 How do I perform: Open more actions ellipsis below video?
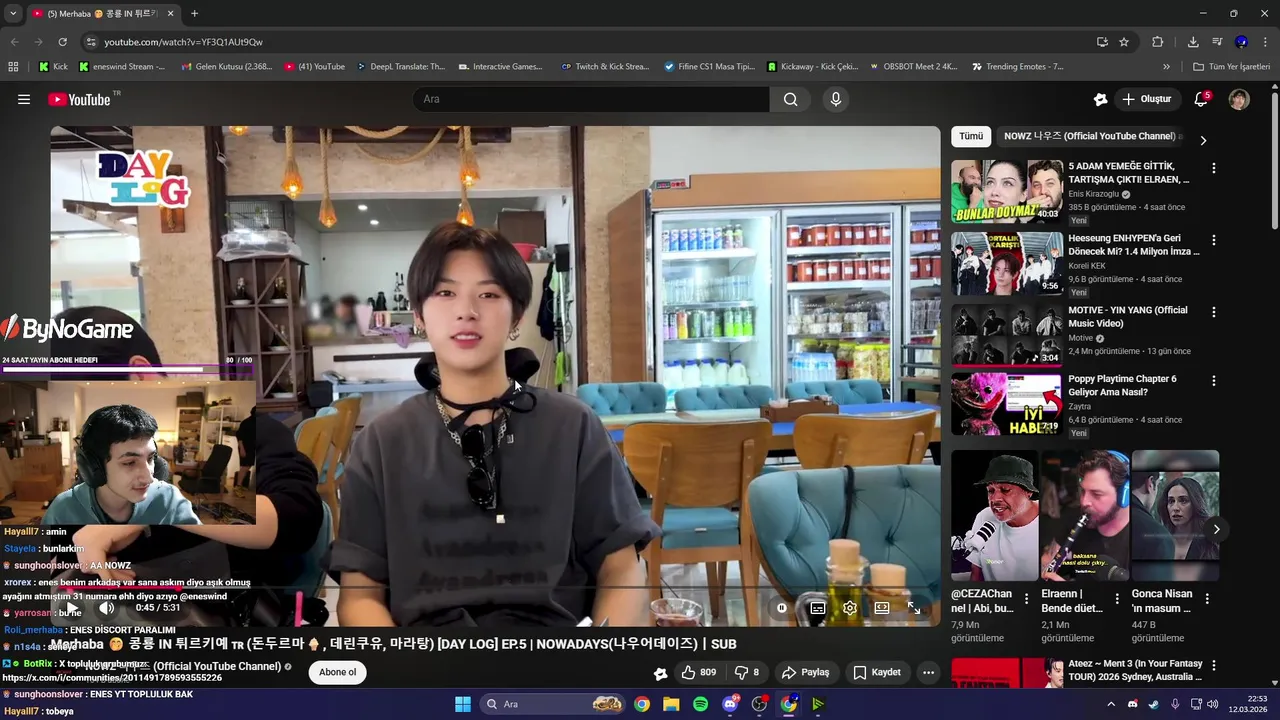928,672
